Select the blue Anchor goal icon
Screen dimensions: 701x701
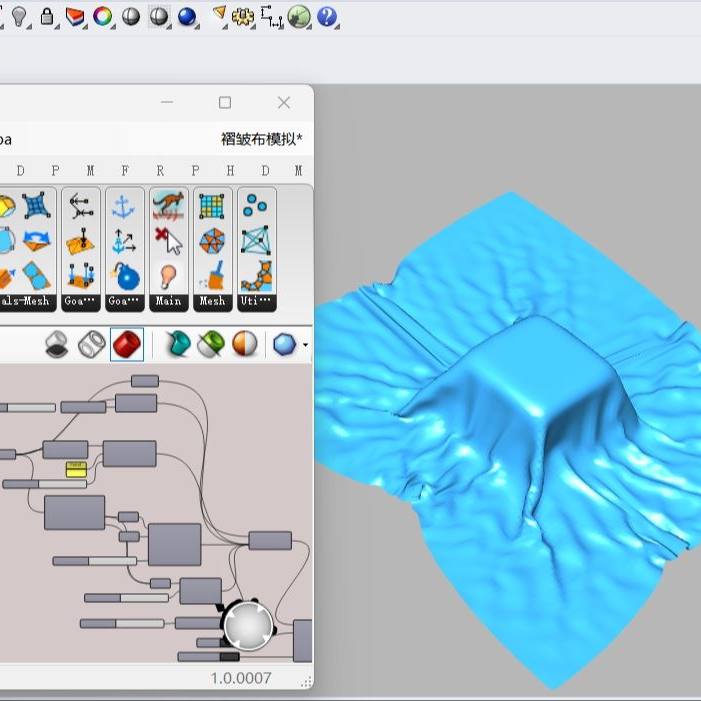tap(124, 206)
